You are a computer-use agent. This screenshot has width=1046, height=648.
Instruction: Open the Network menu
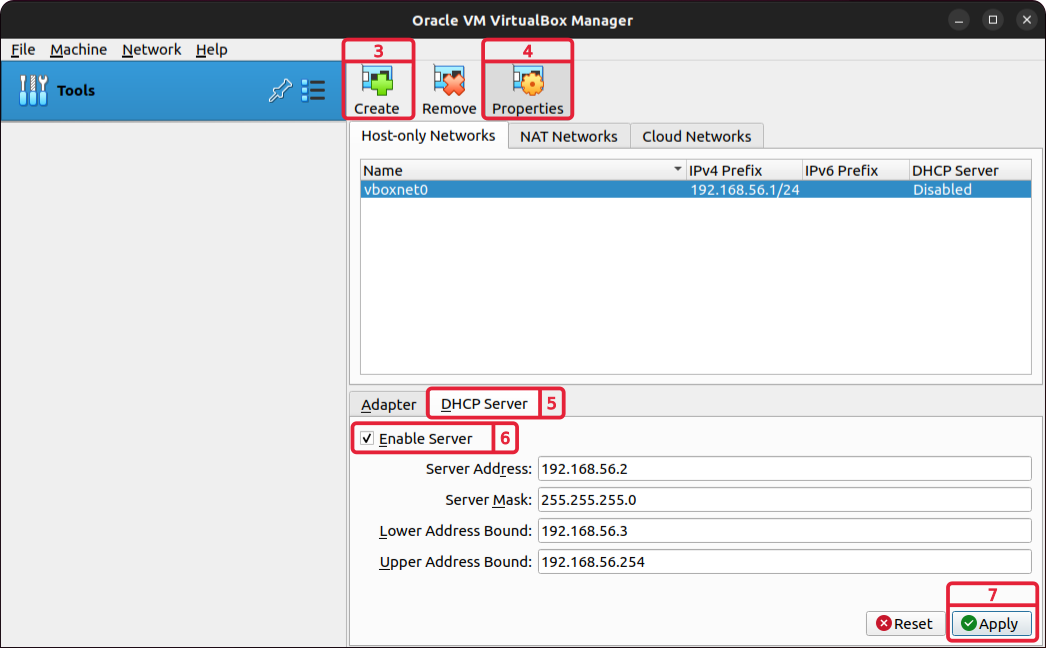pos(151,49)
